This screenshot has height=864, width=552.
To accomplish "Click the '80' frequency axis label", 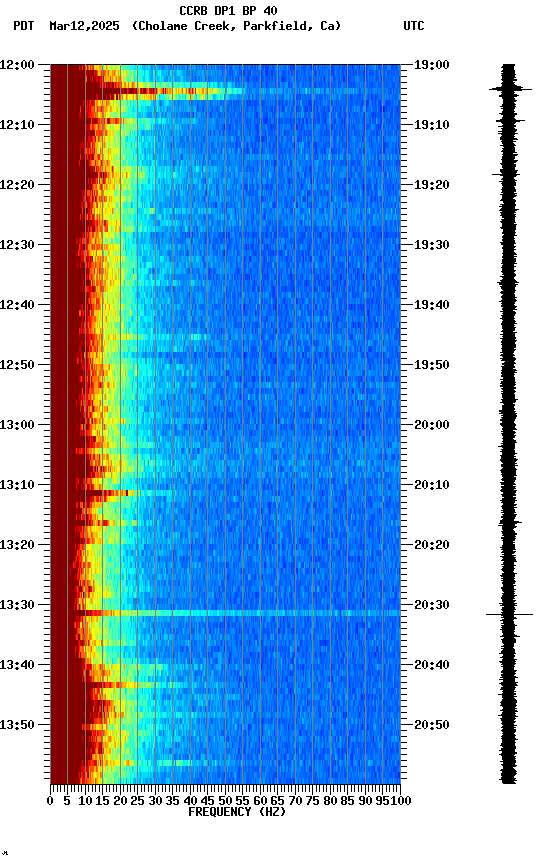I will [330, 801].
